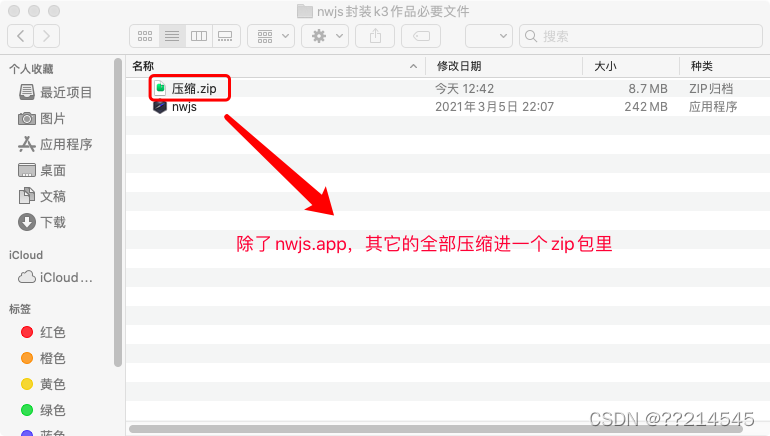
Task: Click the 标签 section header
Action: (x=20, y=309)
